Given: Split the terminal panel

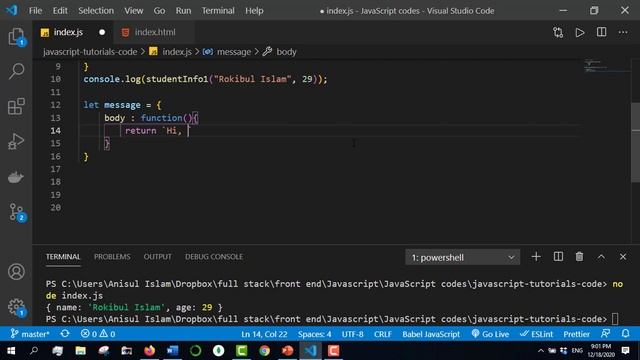Looking at the screenshot, I should click(558, 257).
